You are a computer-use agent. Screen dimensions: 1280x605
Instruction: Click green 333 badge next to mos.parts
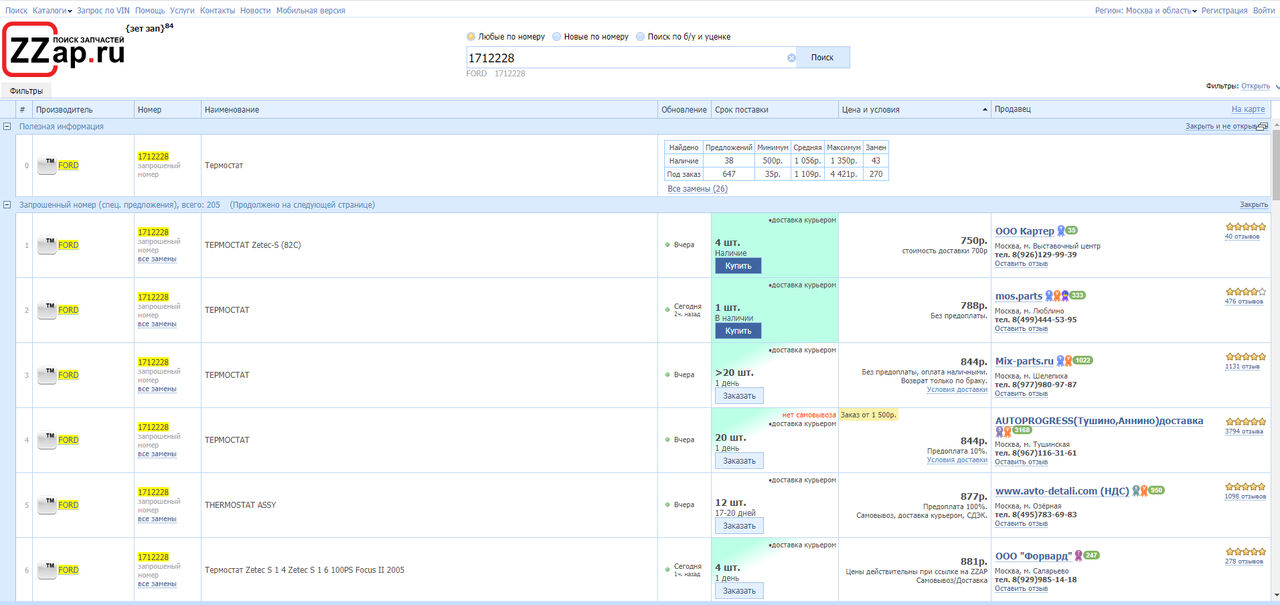point(1078,295)
